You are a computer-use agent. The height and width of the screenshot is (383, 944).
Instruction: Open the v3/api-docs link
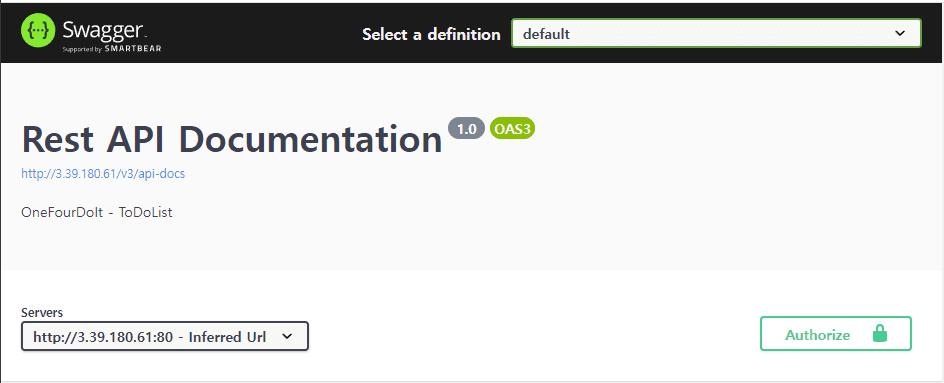click(x=103, y=174)
